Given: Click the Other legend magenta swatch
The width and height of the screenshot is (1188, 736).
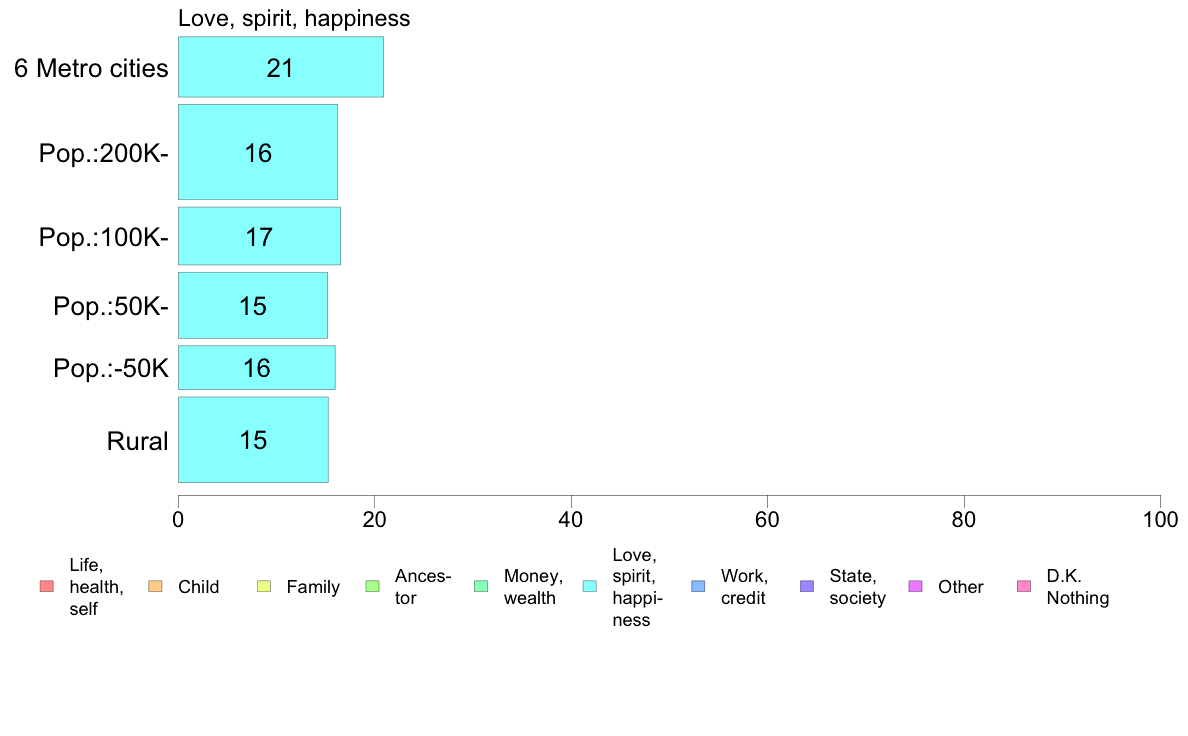Looking at the screenshot, I should pos(915,587).
